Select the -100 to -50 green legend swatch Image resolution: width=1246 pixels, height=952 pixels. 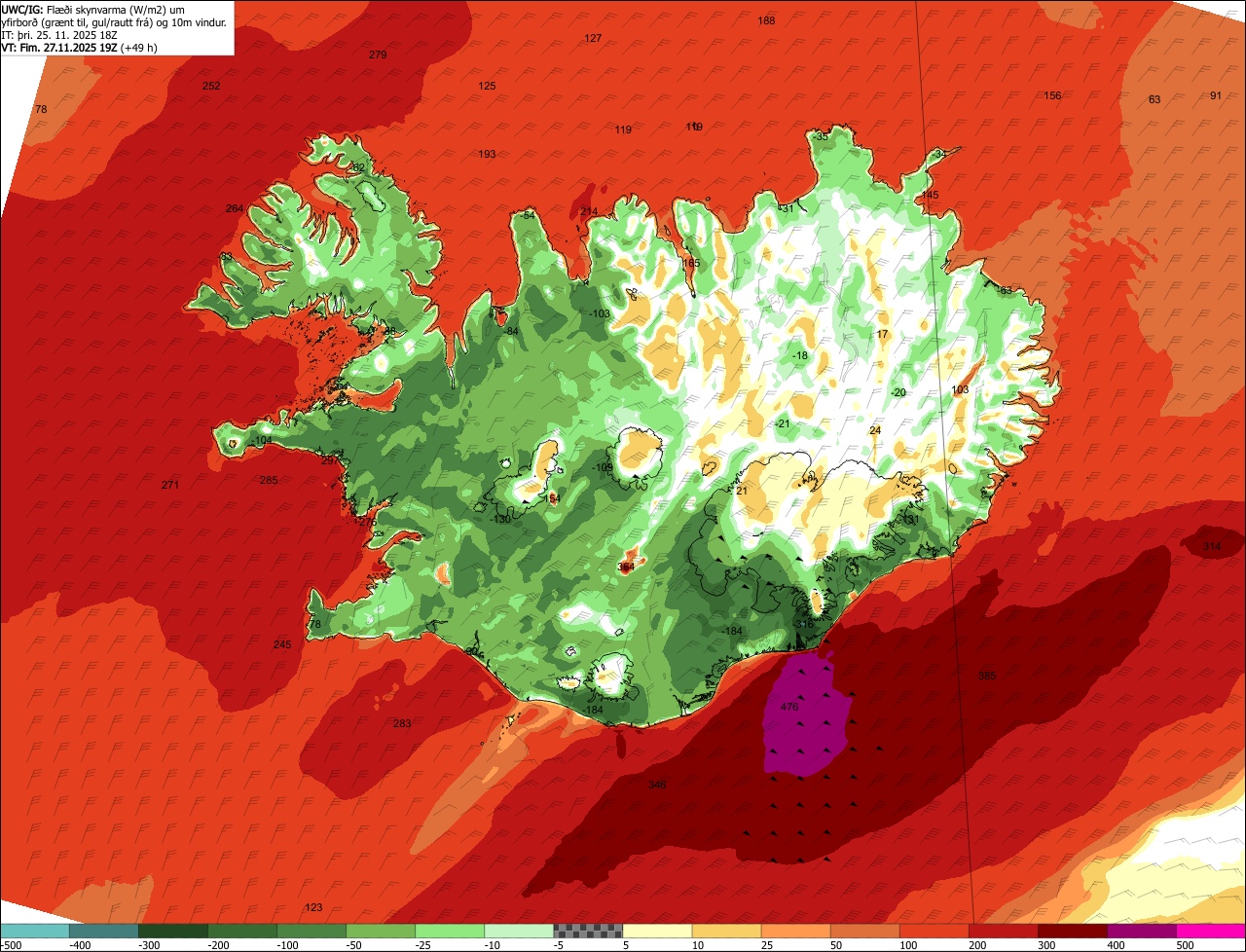(311, 930)
